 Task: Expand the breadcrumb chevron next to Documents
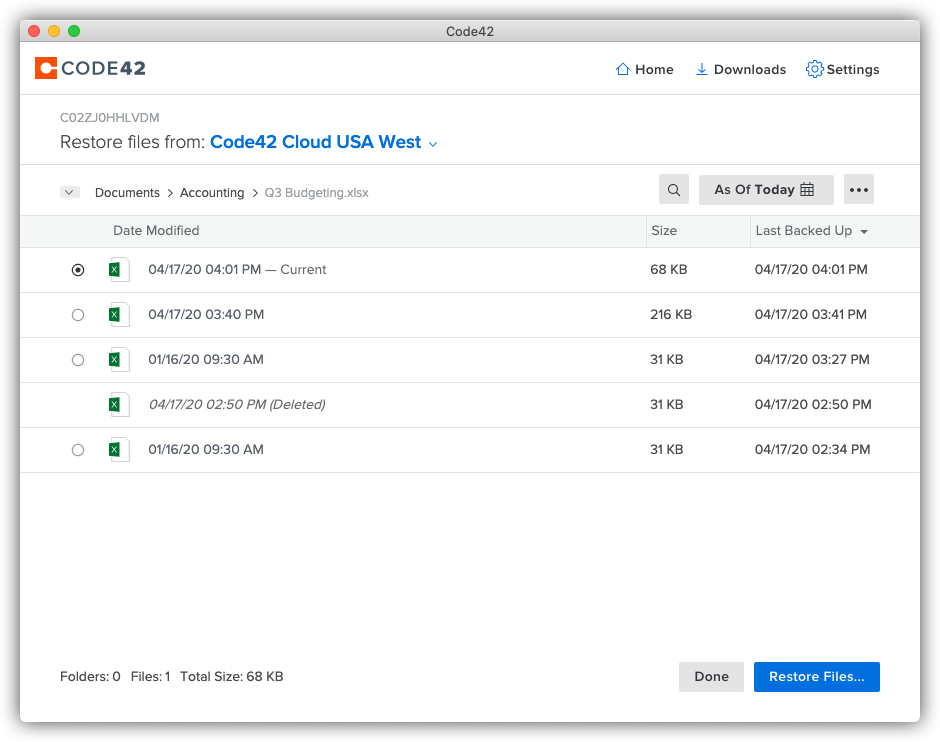point(69,192)
